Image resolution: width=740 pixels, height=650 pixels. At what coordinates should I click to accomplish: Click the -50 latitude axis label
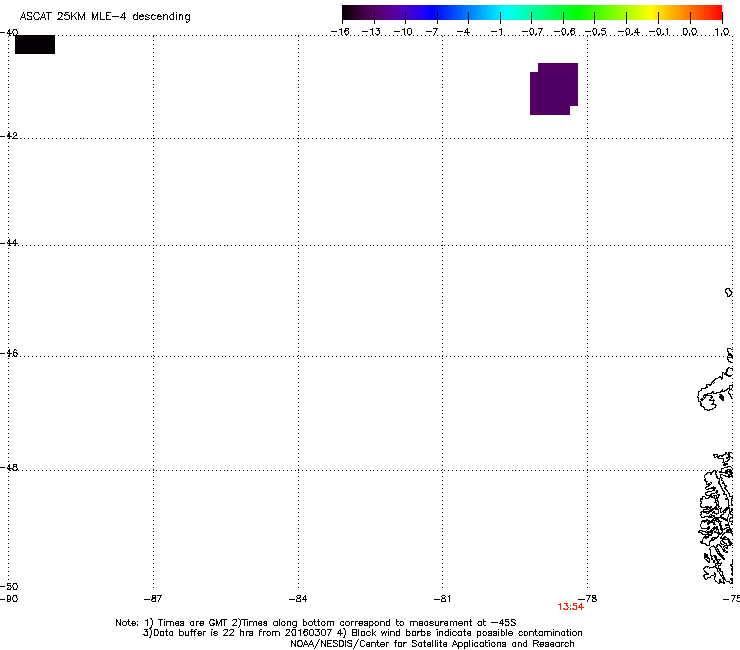click(9, 586)
